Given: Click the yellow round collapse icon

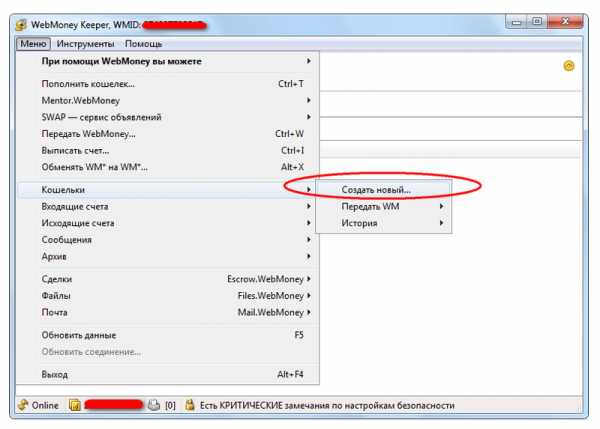Looking at the screenshot, I should click(569, 66).
